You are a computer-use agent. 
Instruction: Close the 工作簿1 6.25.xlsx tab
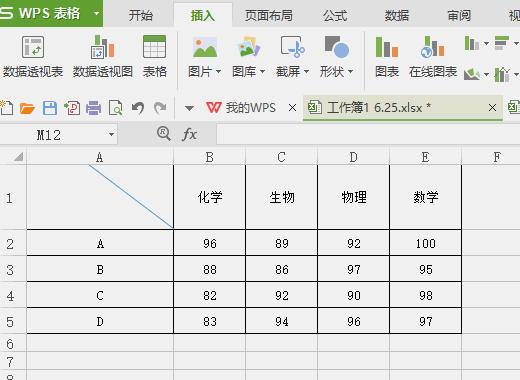pyautogui.click(x=492, y=108)
